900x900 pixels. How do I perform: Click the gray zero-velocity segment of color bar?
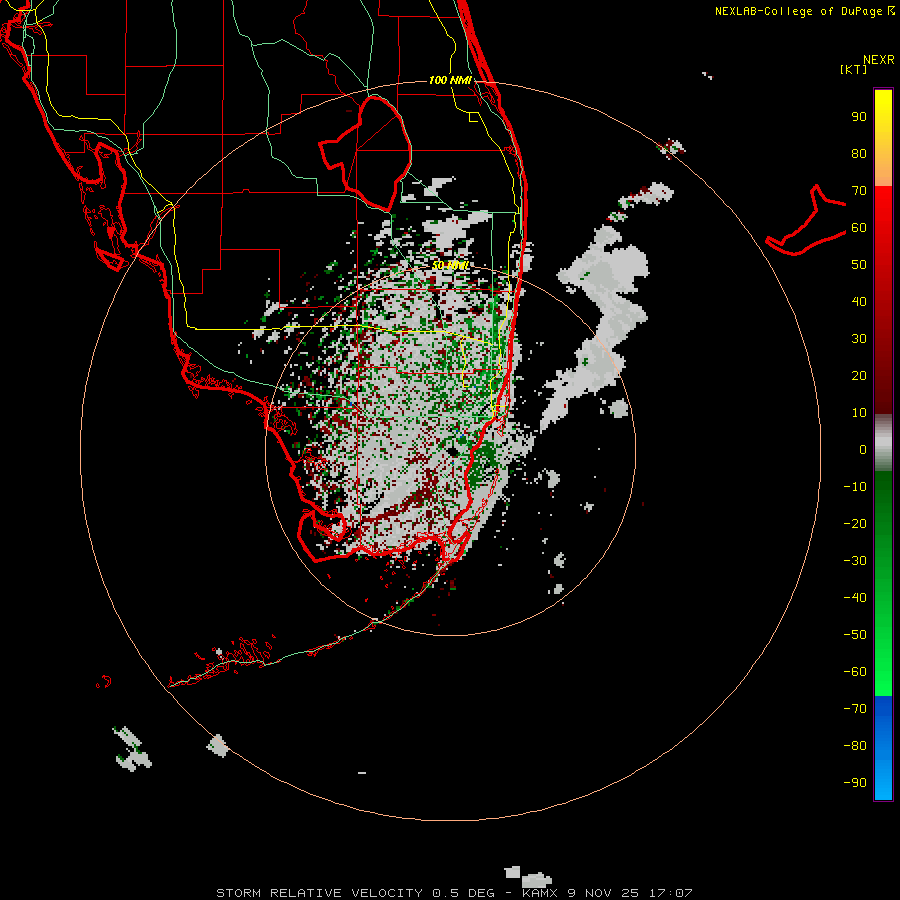tap(883, 443)
